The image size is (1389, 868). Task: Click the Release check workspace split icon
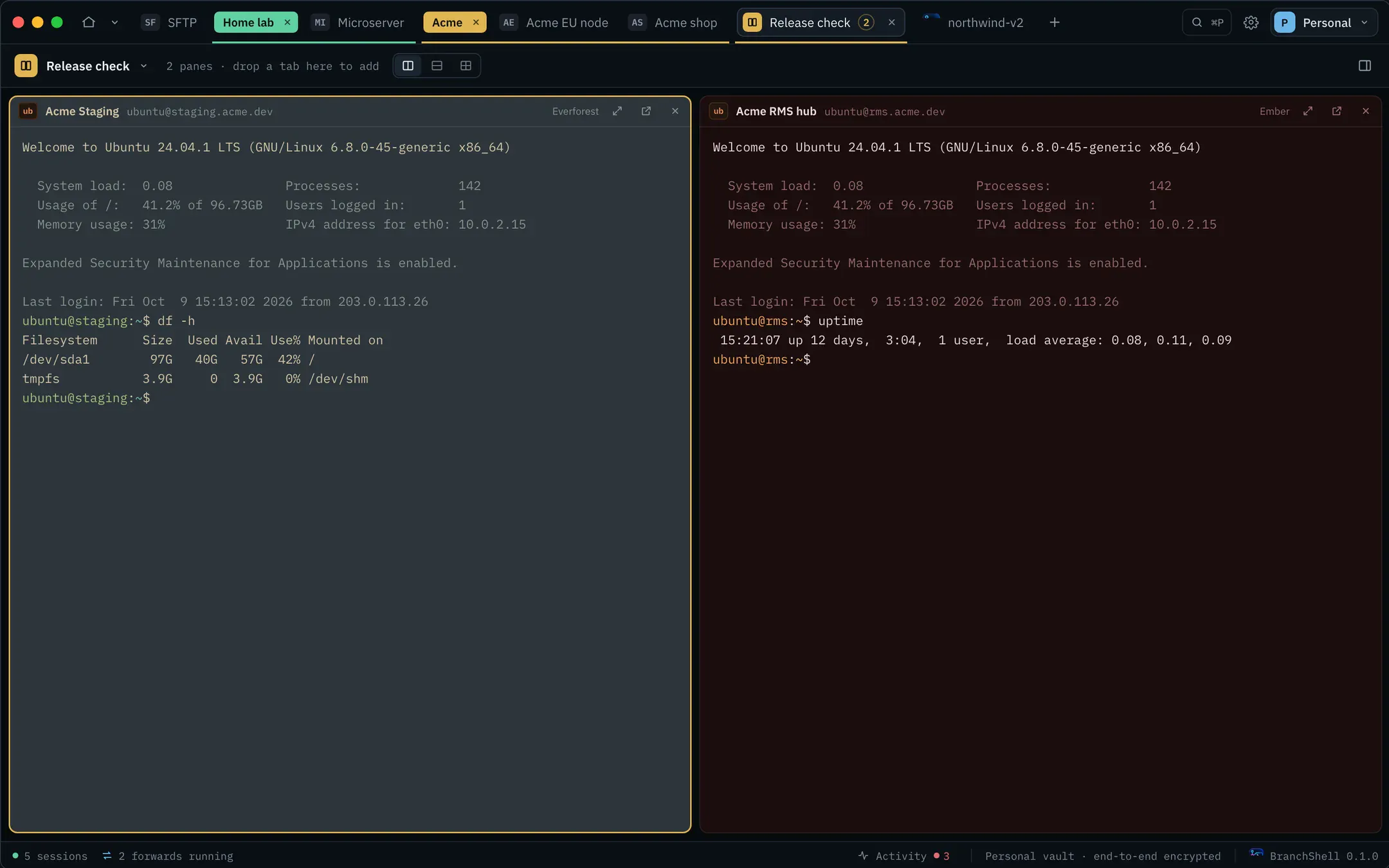[x=26, y=66]
